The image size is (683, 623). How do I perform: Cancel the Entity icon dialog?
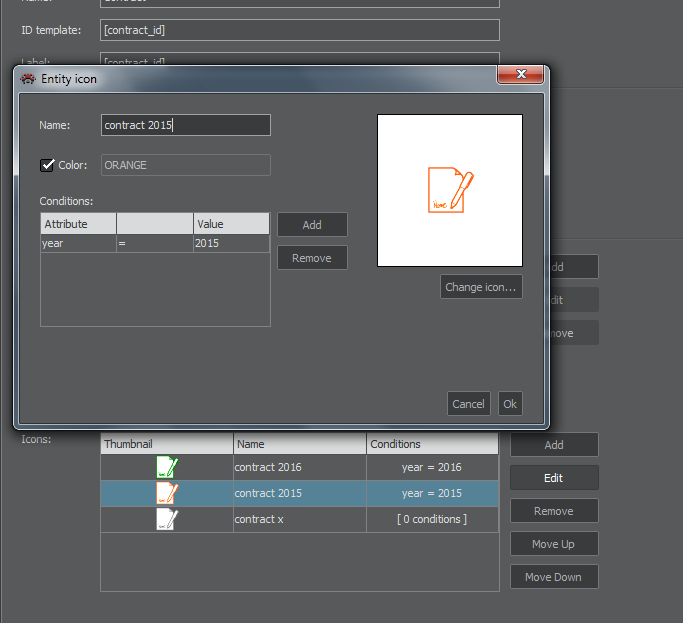click(468, 404)
